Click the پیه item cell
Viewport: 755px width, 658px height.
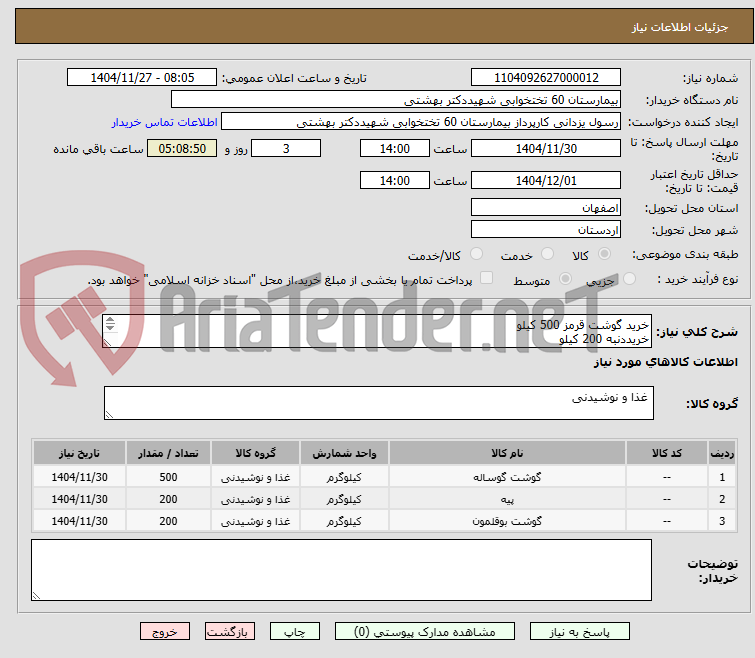tap(507, 499)
